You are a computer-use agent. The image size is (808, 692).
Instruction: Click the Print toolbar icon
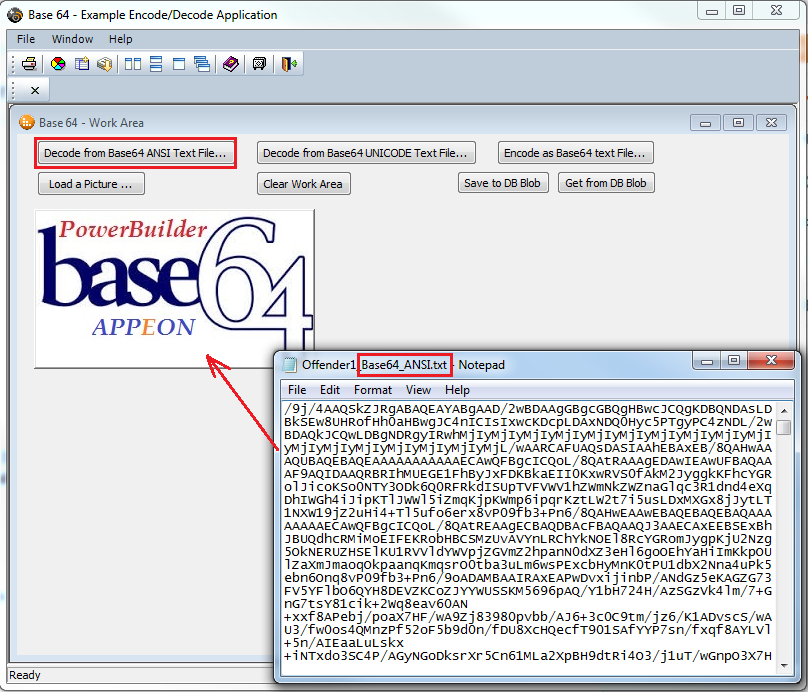[28, 63]
